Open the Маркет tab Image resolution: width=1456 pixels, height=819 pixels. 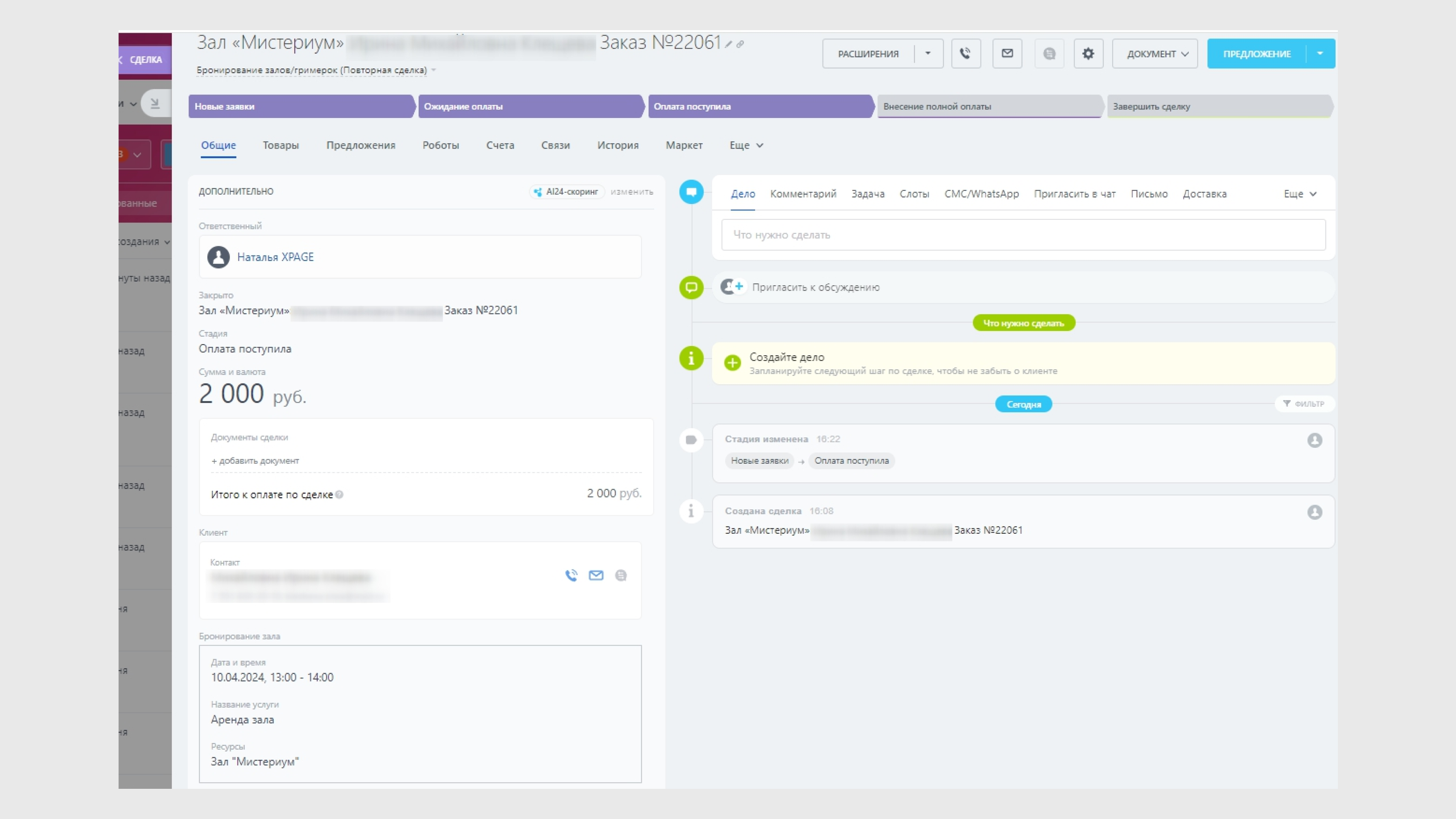pos(684,146)
